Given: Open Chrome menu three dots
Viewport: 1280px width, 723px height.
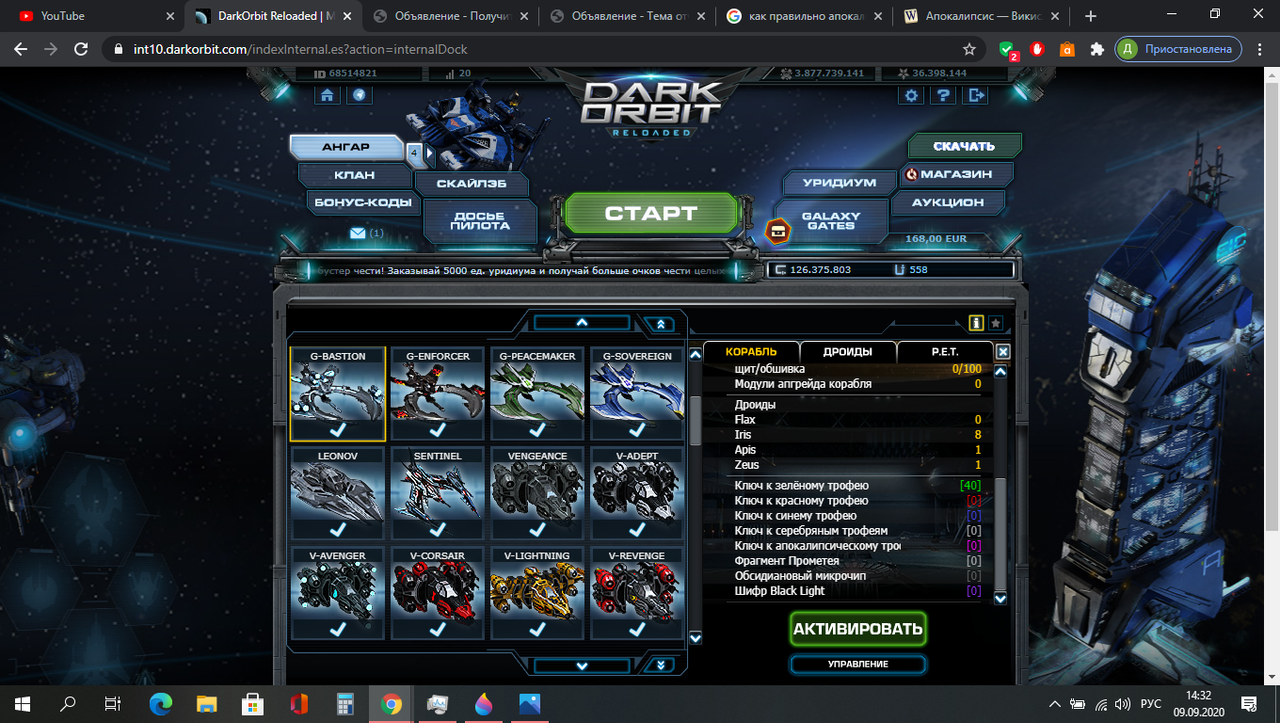Looking at the screenshot, I should (x=1259, y=48).
